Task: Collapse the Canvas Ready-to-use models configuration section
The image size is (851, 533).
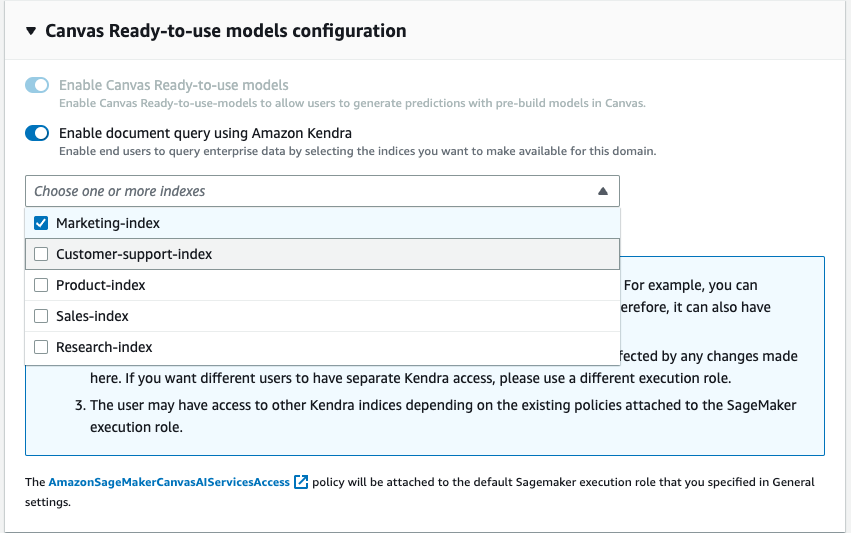Action: coord(31,31)
